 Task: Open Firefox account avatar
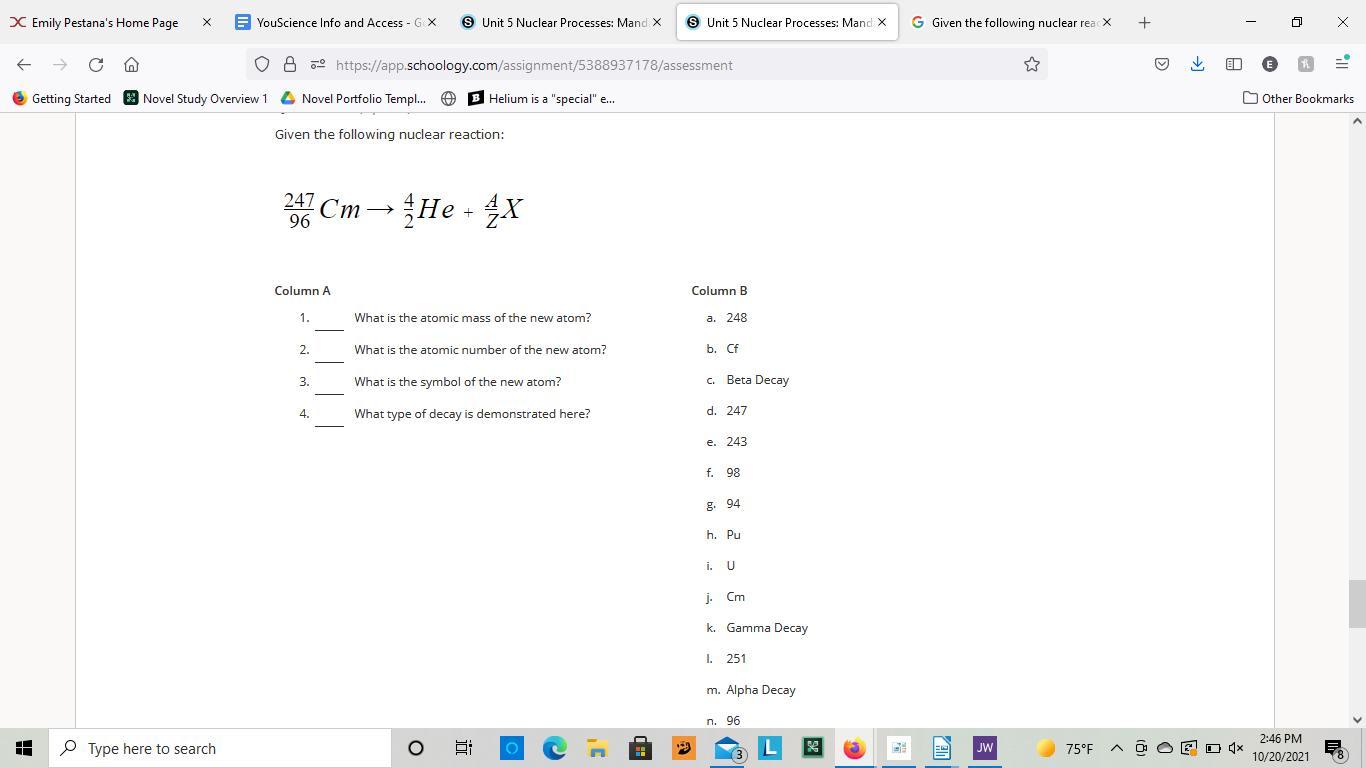tap(1270, 64)
